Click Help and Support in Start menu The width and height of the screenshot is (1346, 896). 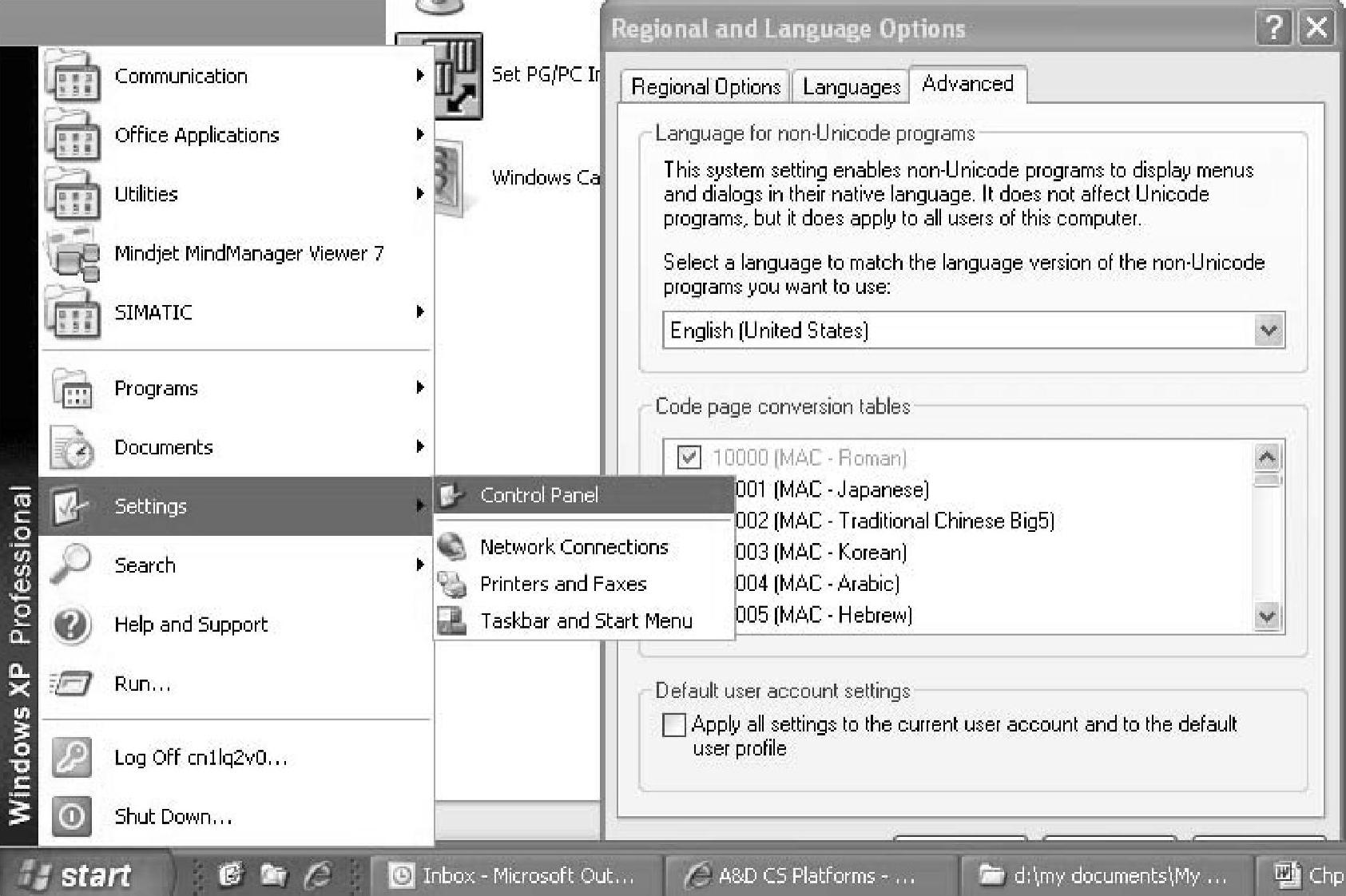pyautogui.click(x=236, y=624)
